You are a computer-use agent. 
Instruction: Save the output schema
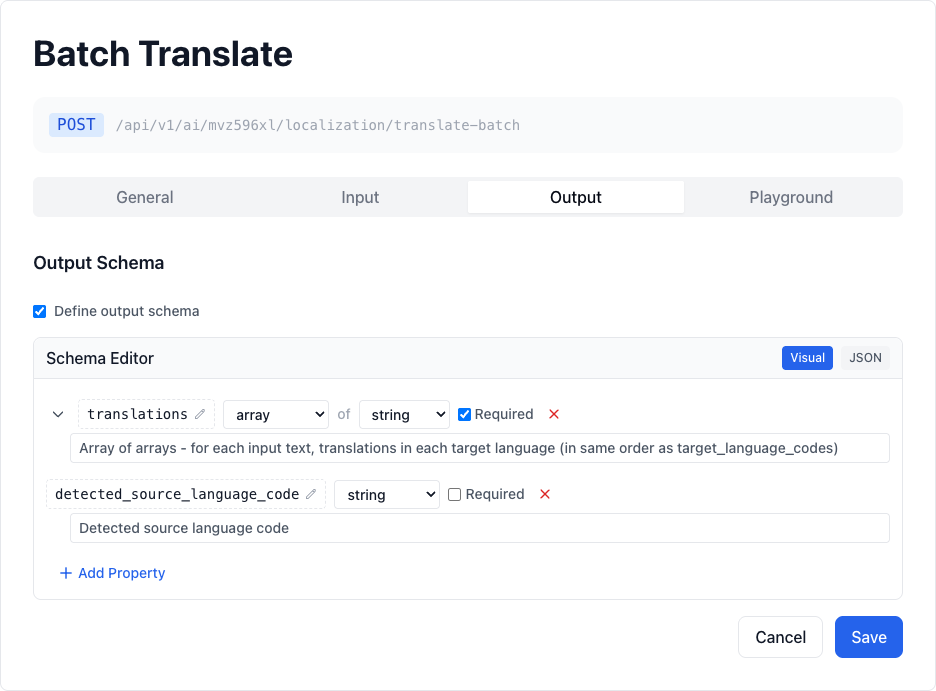(x=868, y=637)
